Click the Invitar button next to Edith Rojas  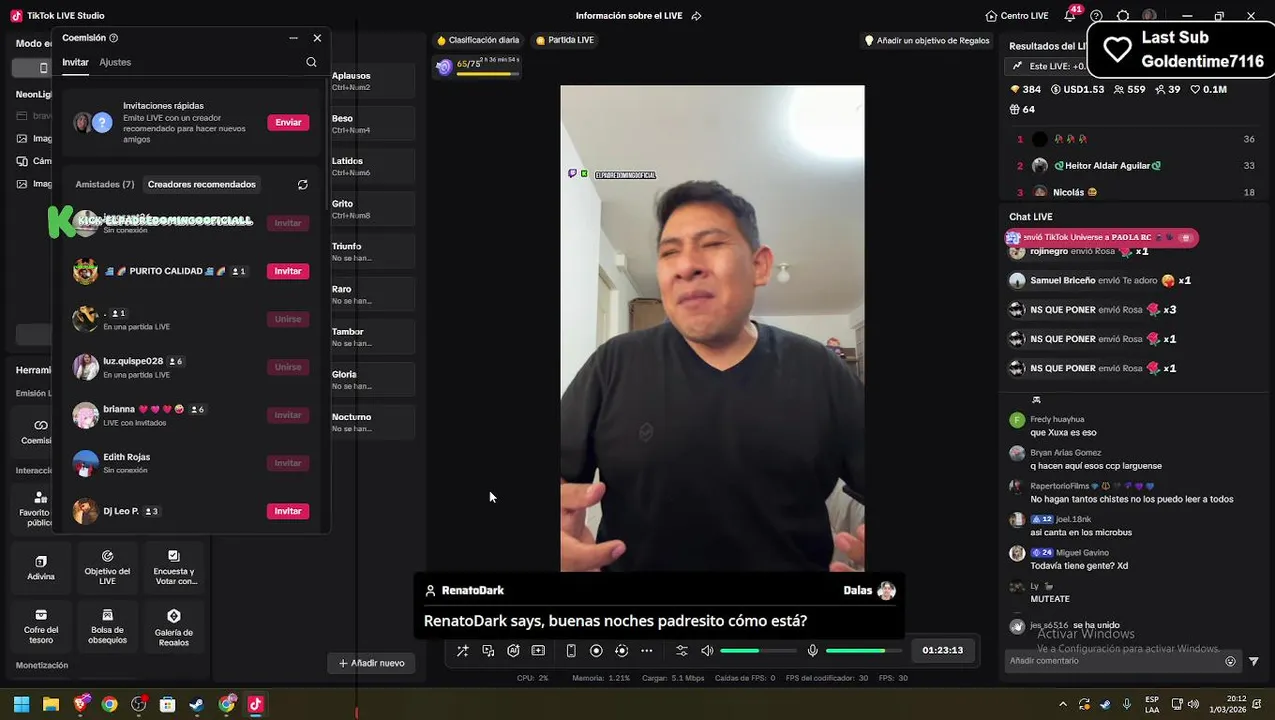288,463
